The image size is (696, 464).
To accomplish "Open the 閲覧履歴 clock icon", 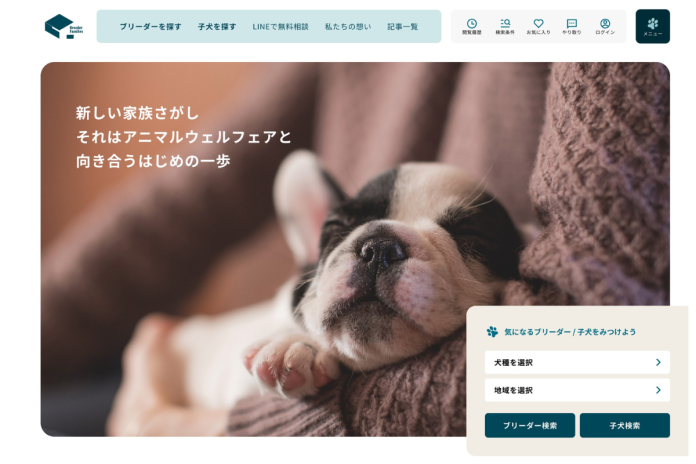I will point(471,27).
